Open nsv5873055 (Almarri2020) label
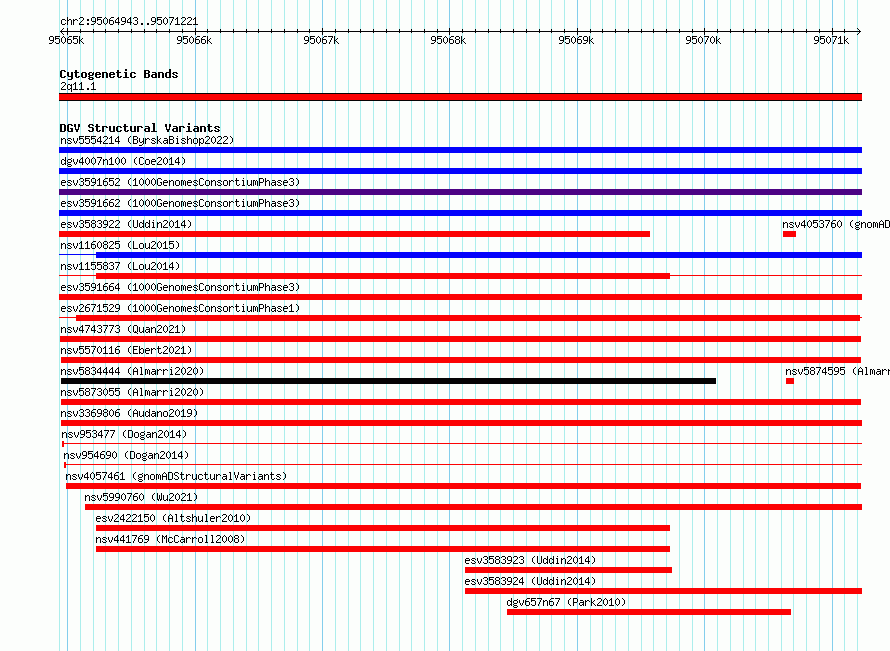The height and width of the screenshot is (651, 890). (x=132, y=392)
